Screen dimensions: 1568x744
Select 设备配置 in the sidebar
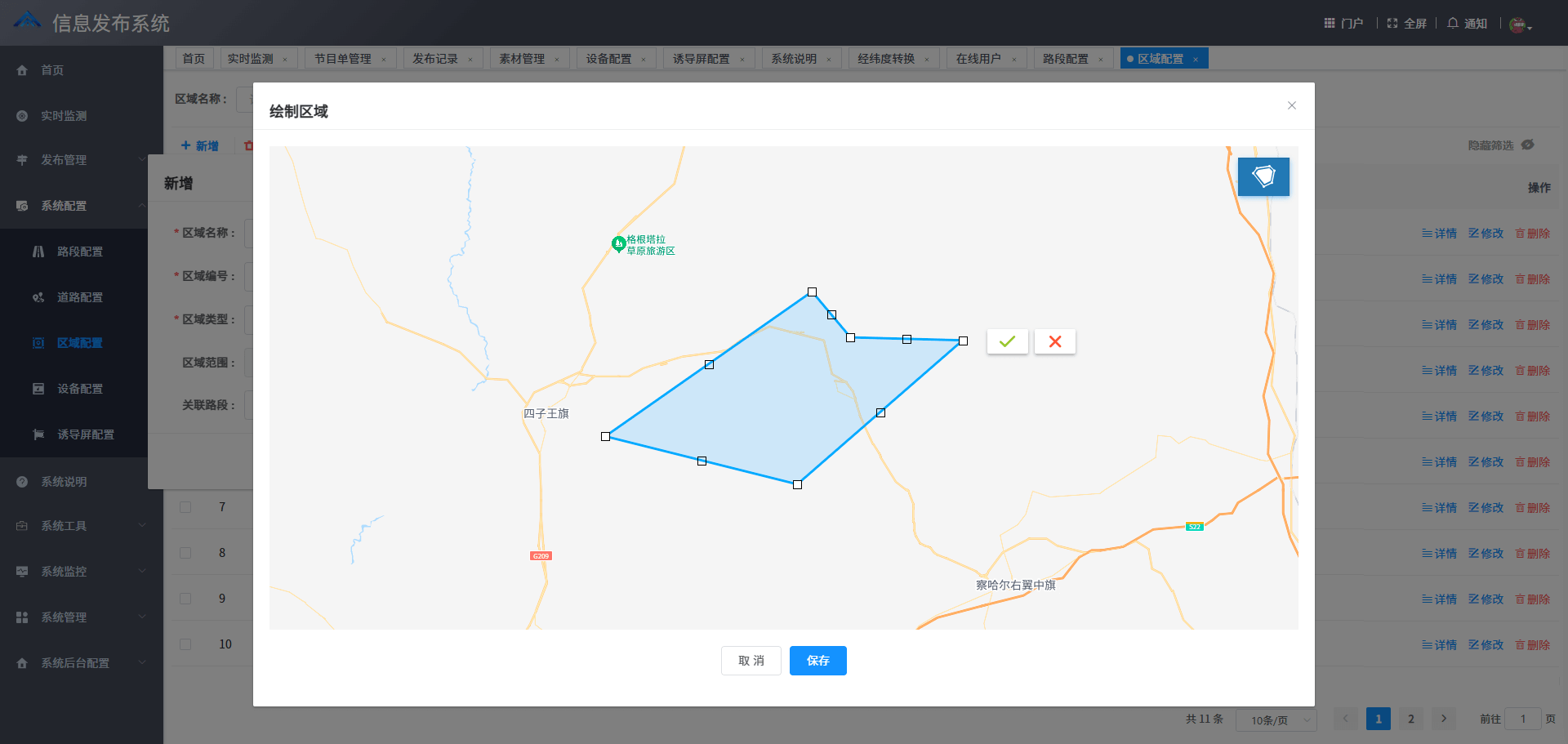pyautogui.click(x=79, y=389)
